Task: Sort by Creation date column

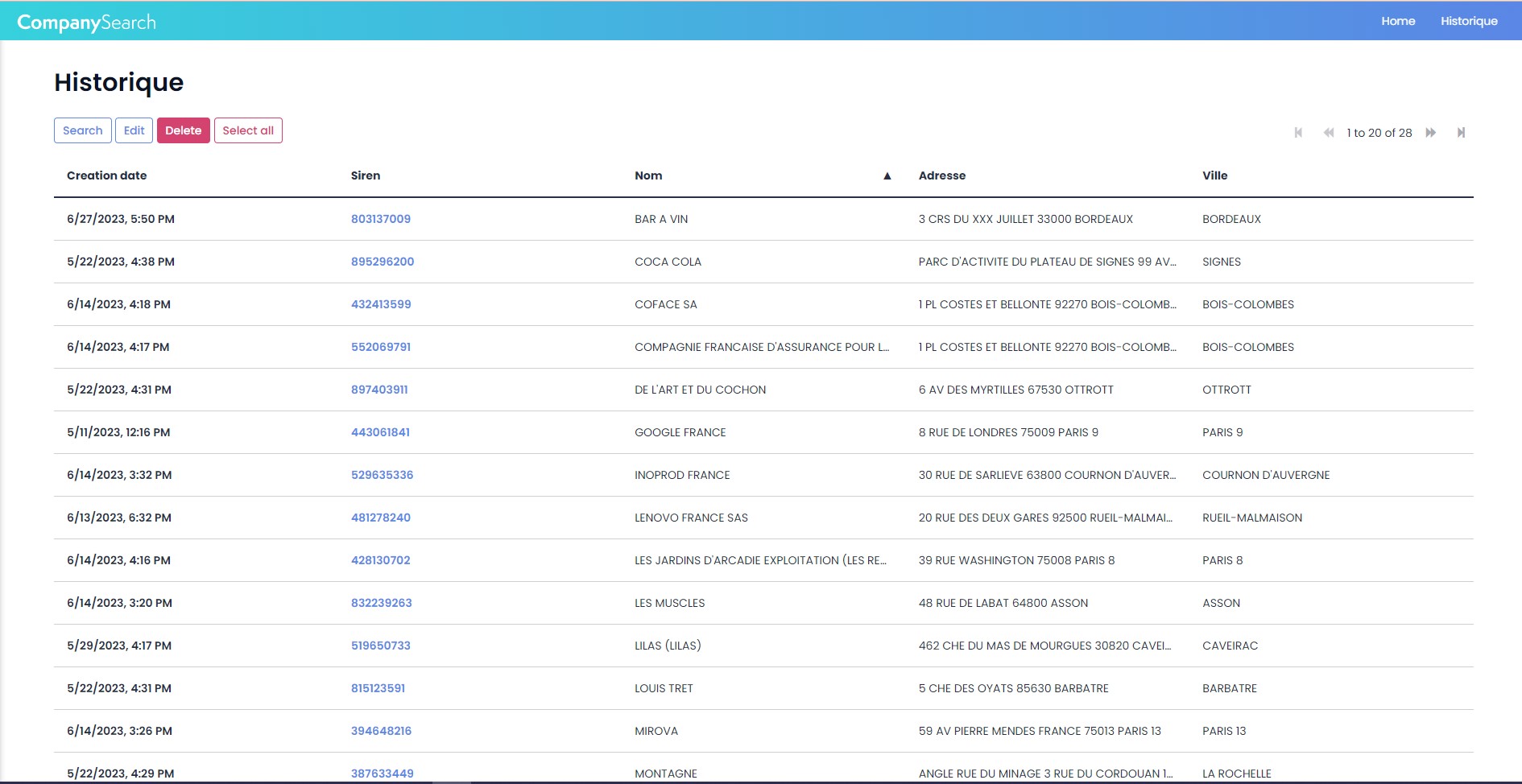Action: [107, 175]
